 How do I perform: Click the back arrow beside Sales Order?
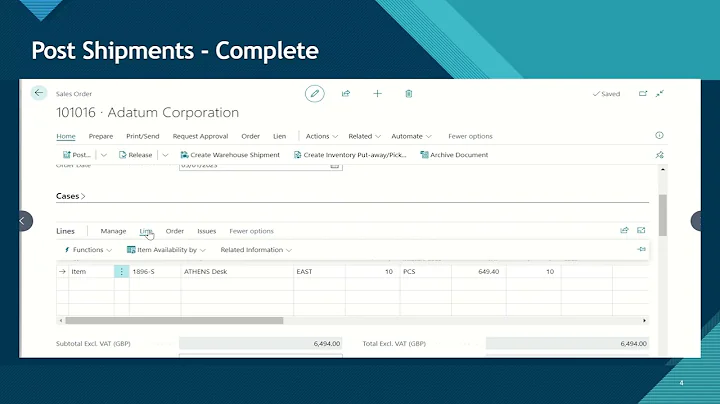pyautogui.click(x=39, y=93)
